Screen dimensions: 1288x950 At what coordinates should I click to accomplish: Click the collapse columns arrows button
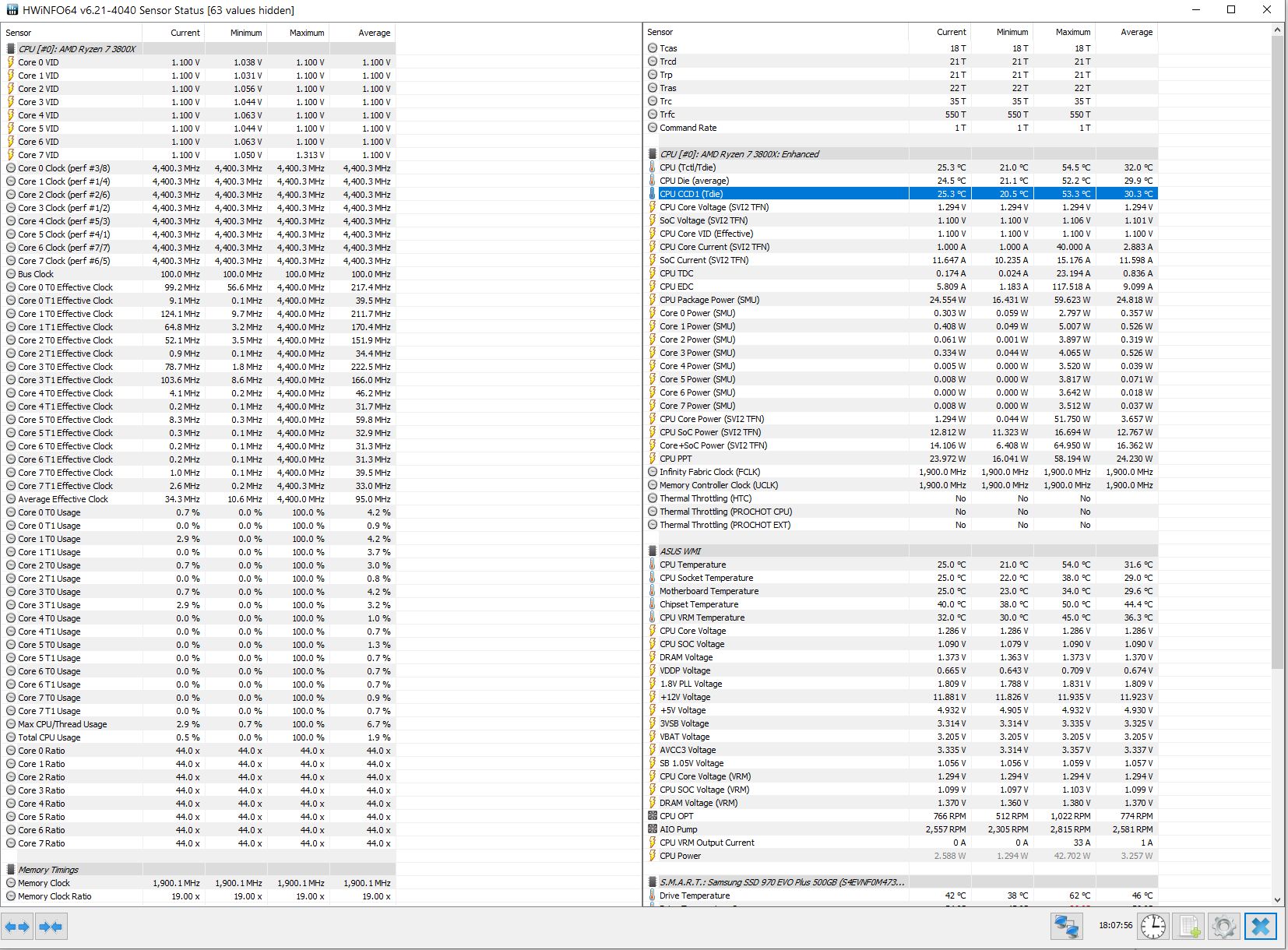tap(51, 927)
